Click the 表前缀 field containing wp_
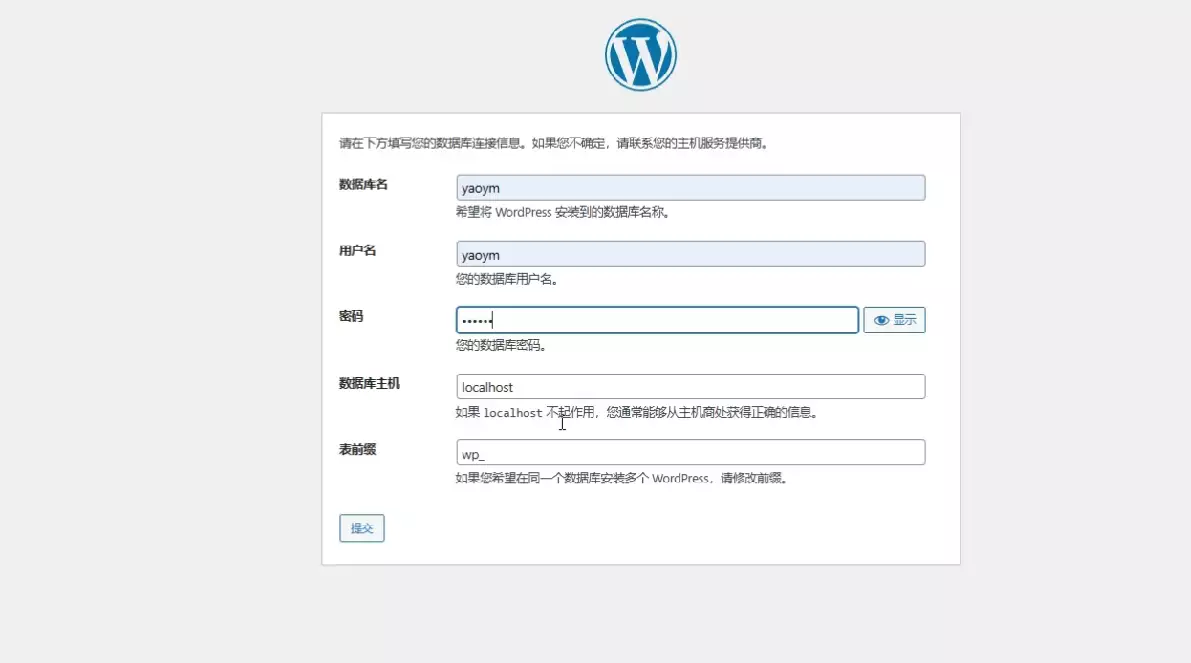 (690, 453)
